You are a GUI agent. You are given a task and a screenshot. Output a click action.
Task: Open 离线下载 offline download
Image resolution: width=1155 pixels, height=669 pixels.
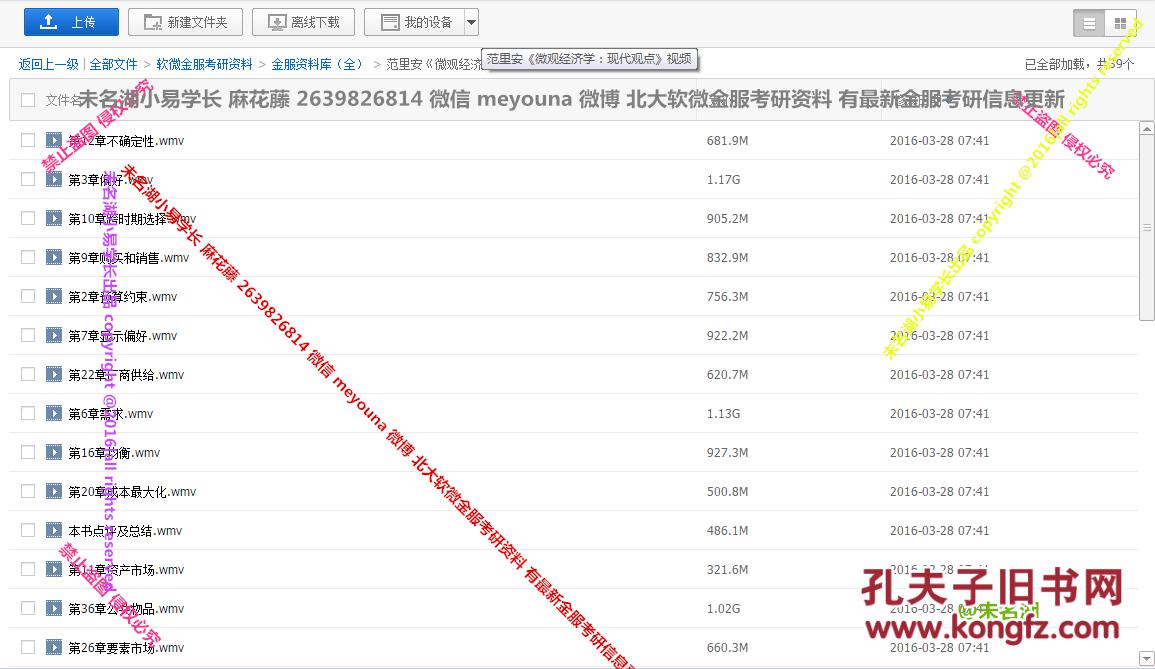point(303,22)
